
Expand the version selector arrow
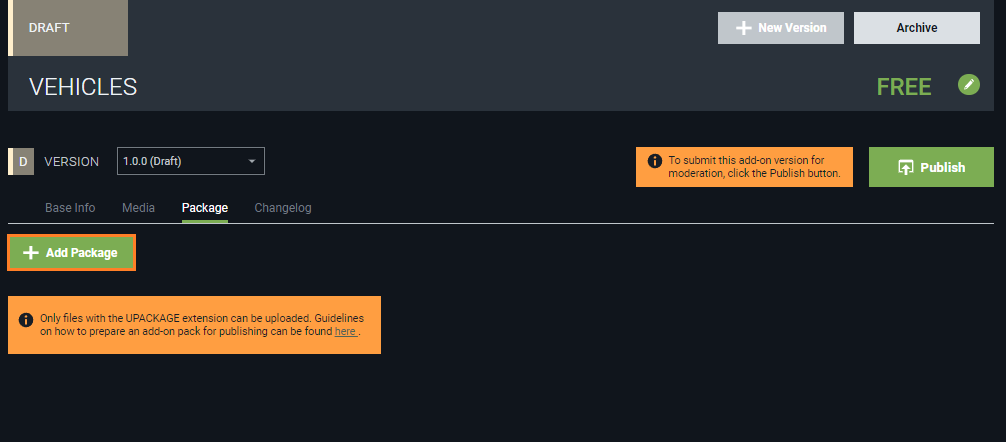tap(252, 161)
